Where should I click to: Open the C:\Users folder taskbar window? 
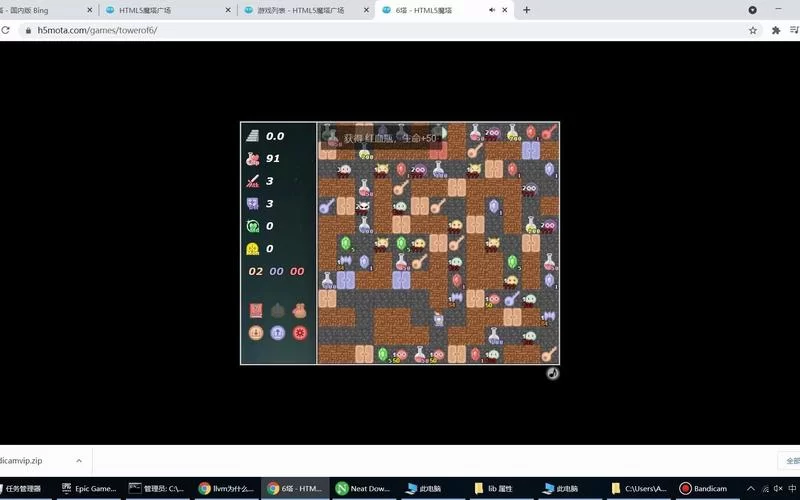pyautogui.click(x=639, y=488)
